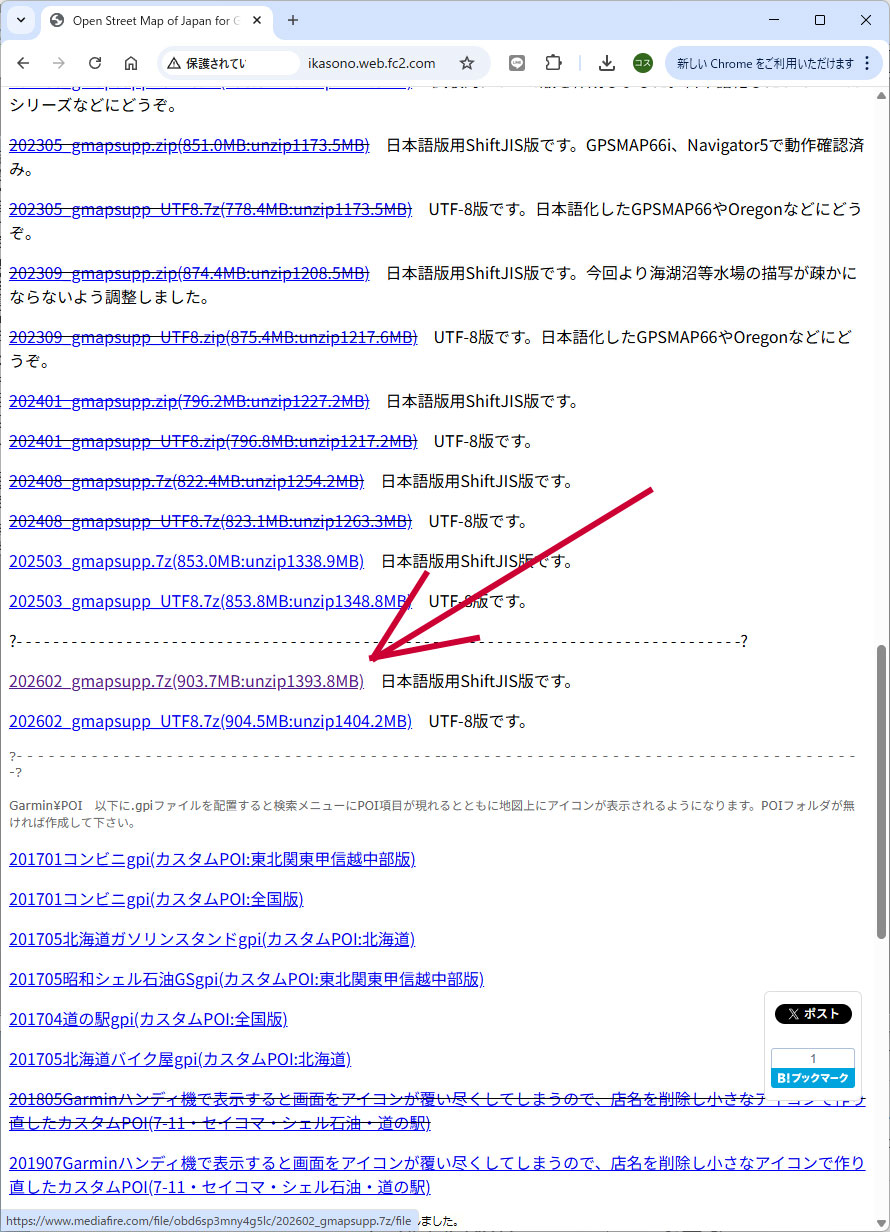The height and width of the screenshot is (1232, 890).
Task: Download 202602_gmapsupp_UTF8.7z file
Action: pyautogui.click(x=210, y=721)
